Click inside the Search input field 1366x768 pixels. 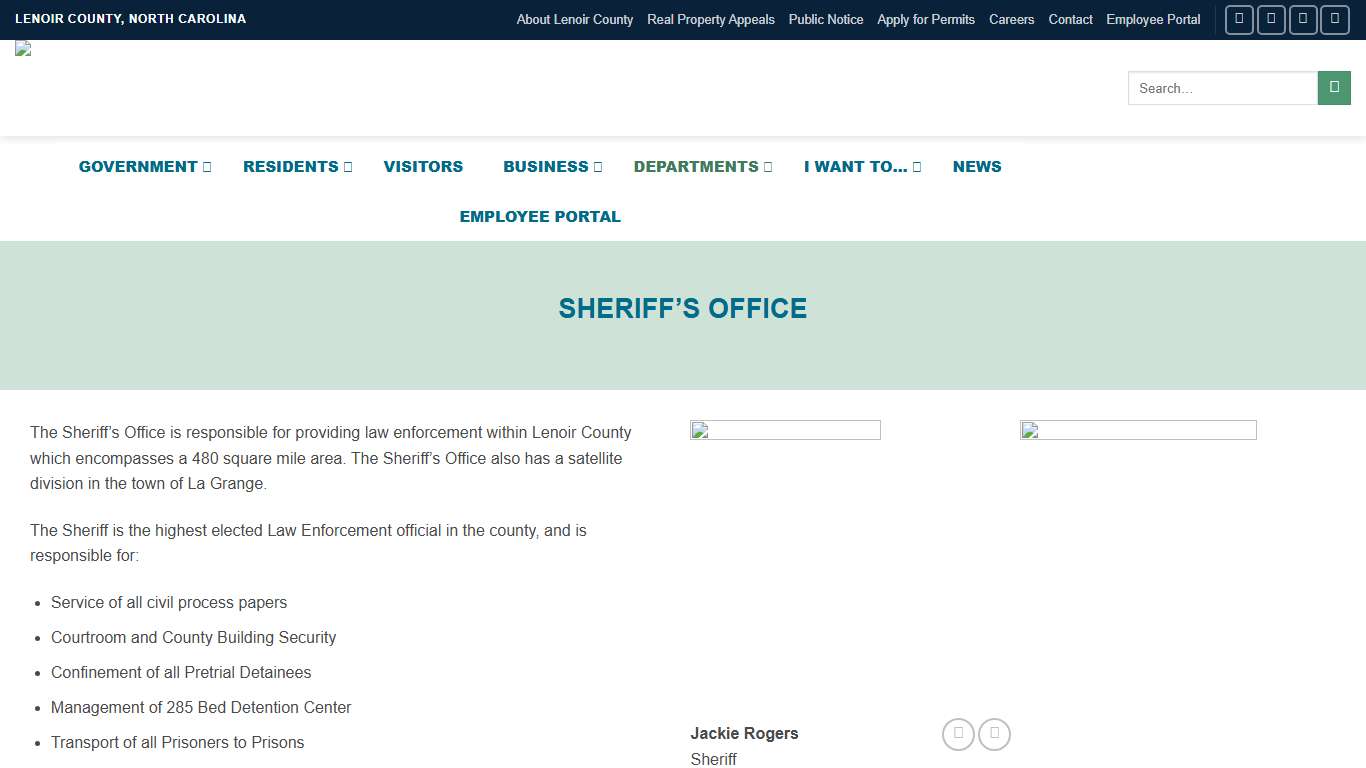[1220, 88]
